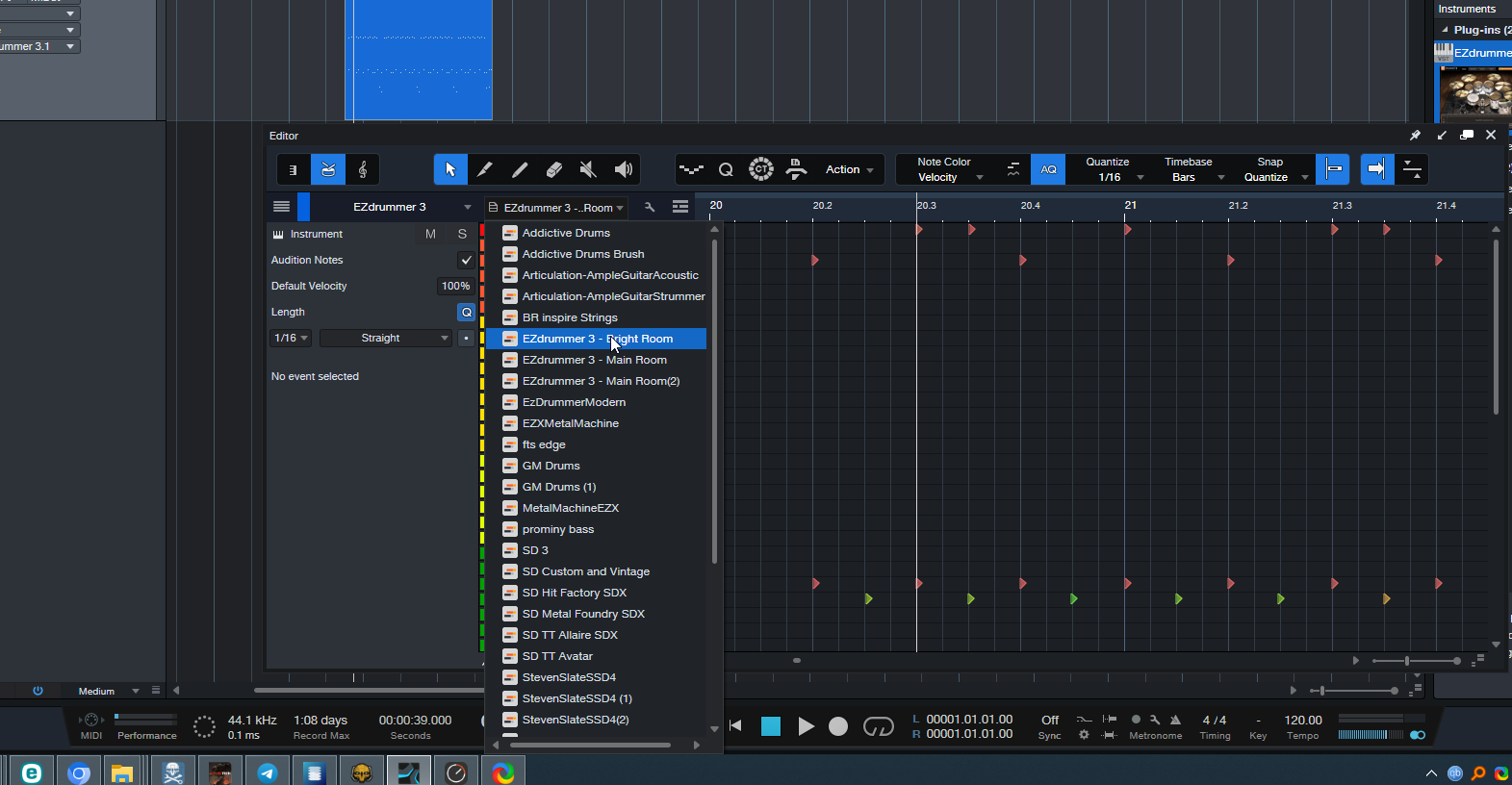Select StevenSlateSSD4 entry
Screen dimensions: 1512x785
569,677
